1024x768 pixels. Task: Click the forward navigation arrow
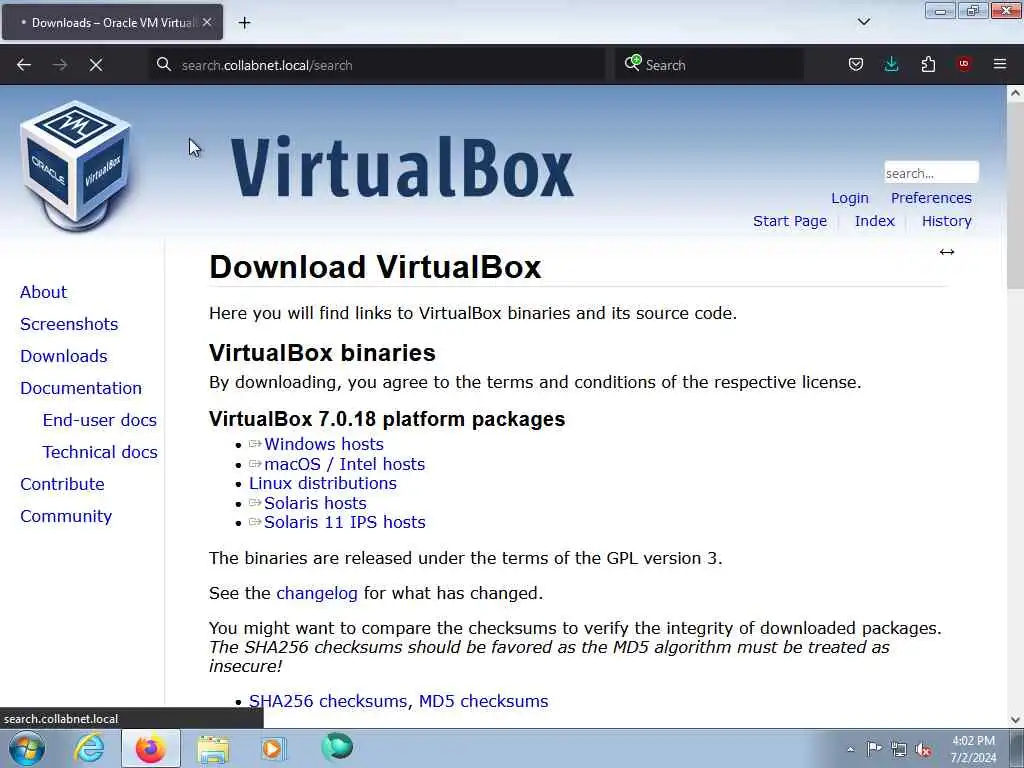point(60,65)
